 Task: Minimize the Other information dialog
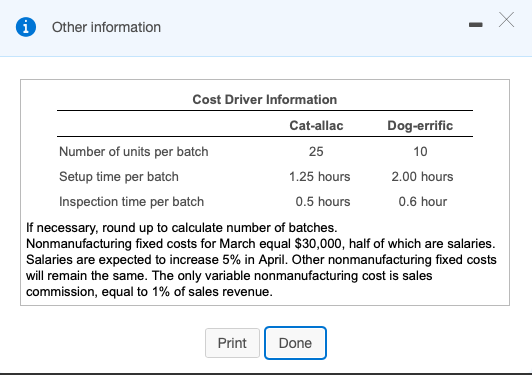click(x=475, y=24)
